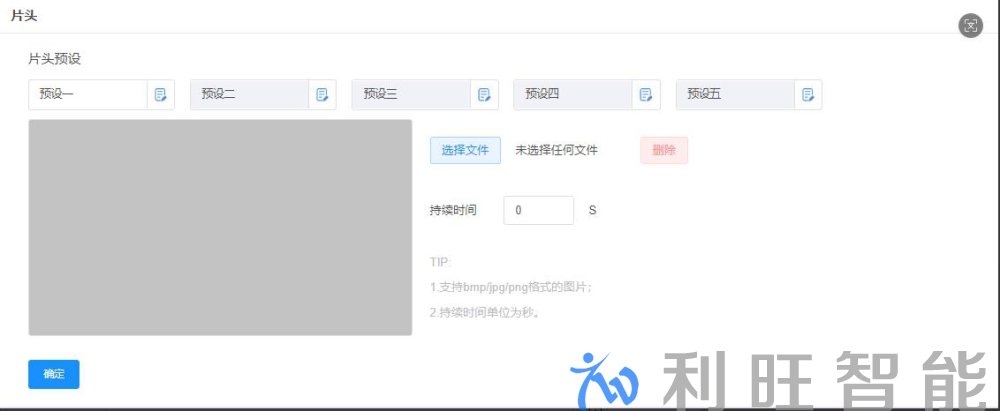Switch to the 预设三 preset

click(x=411, y=95)
